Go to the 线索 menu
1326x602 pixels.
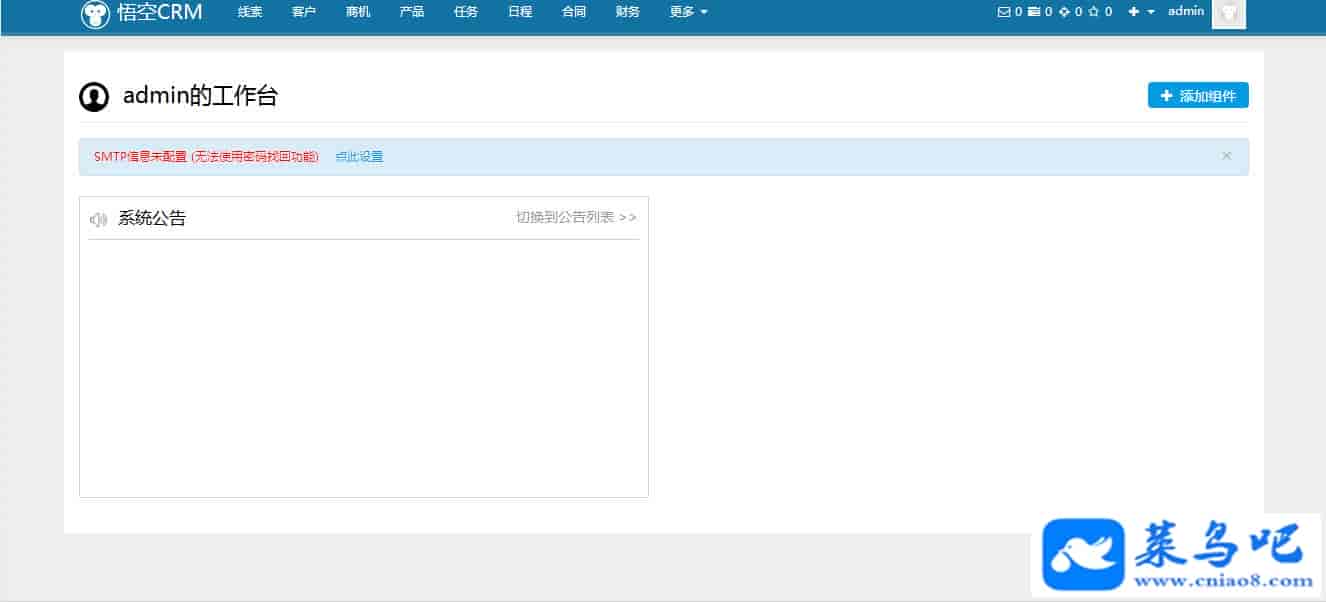pyautogui.click(x=250, y=12)
